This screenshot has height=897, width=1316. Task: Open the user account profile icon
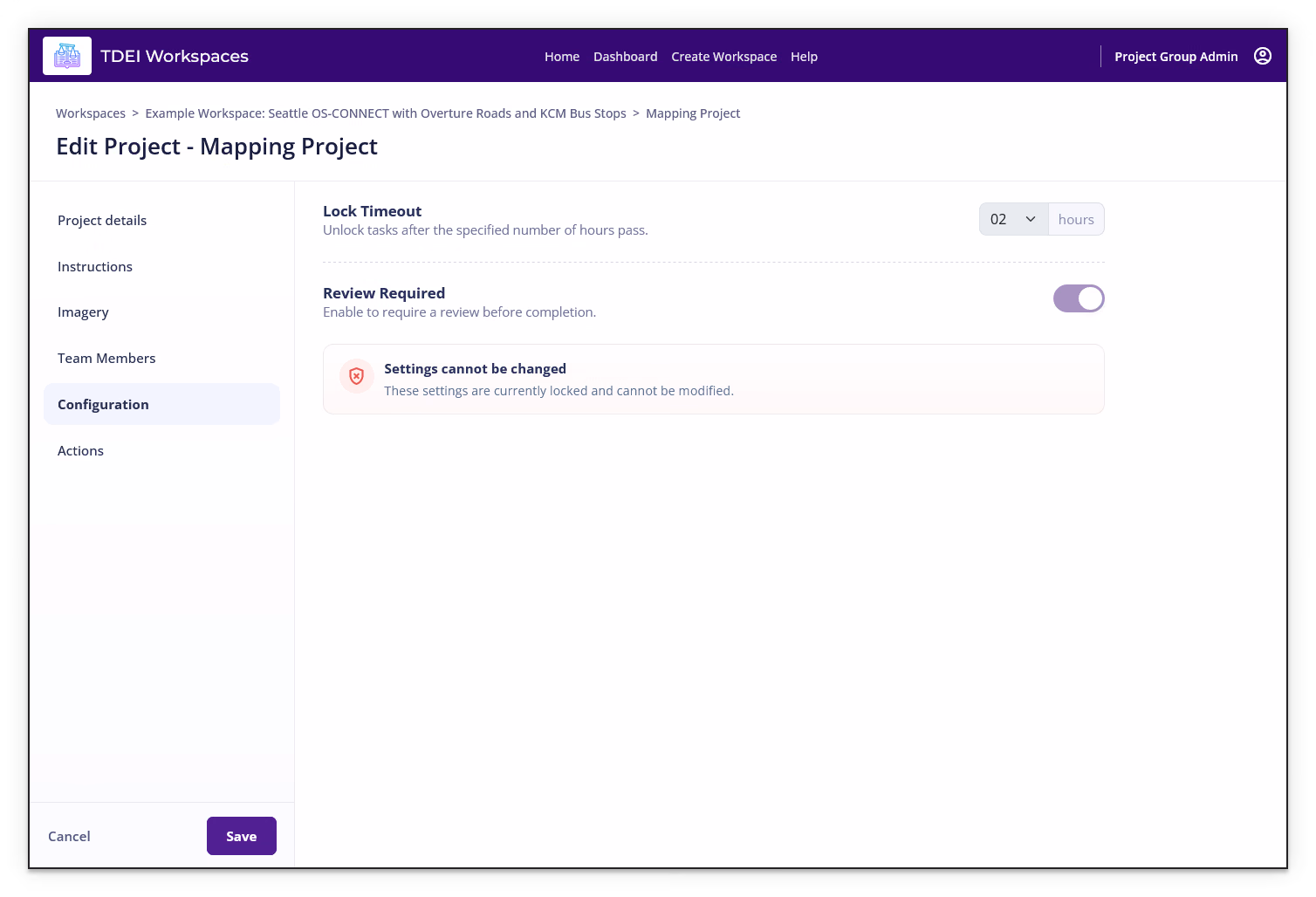[x=1262, y=56]
